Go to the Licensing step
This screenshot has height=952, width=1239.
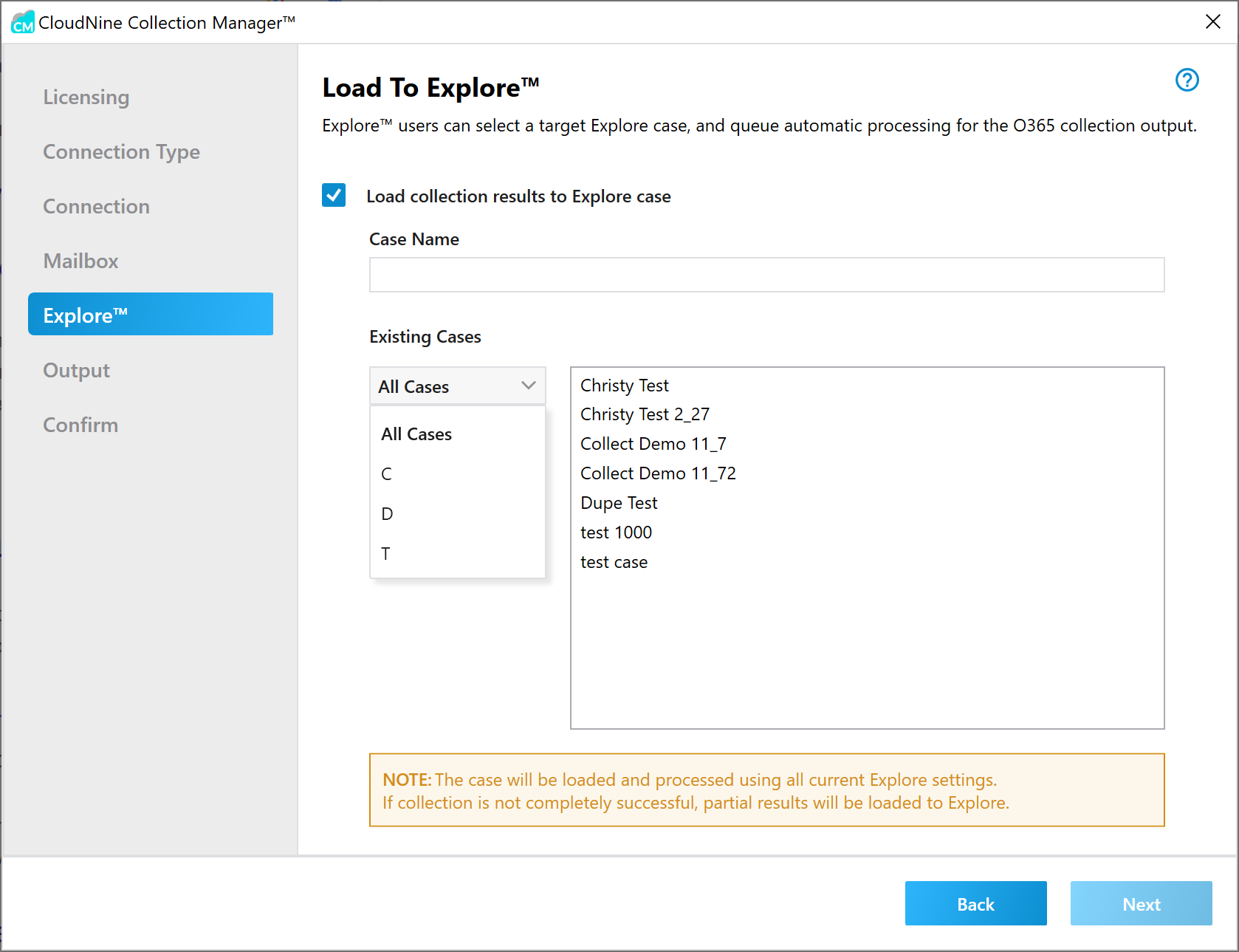[x=86, y=97]
